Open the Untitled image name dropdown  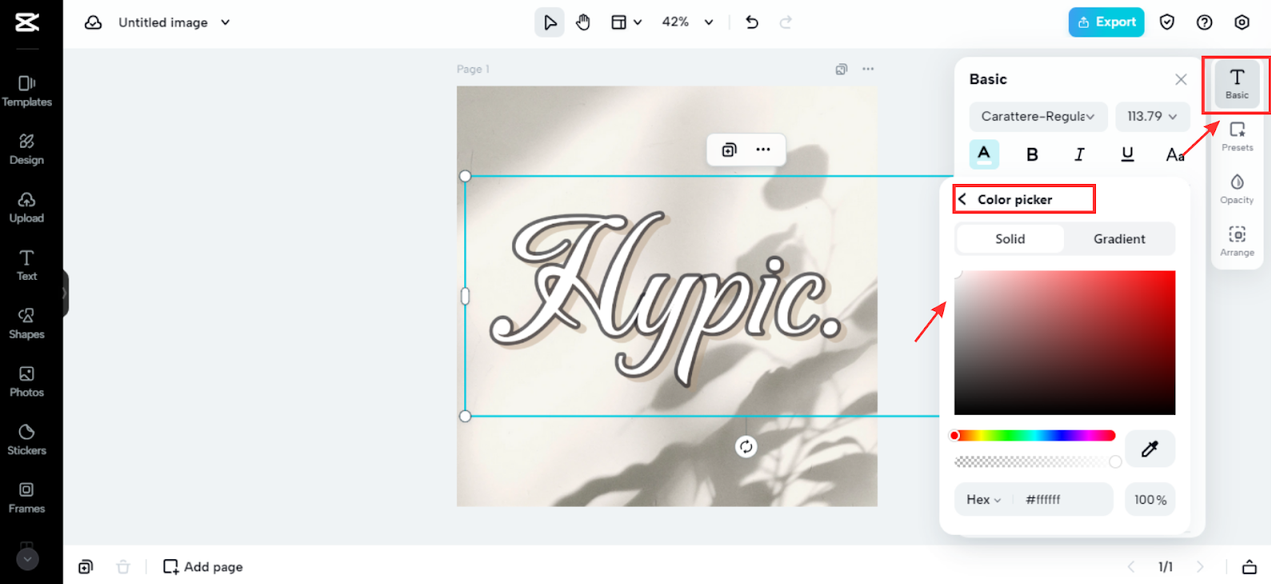174,22
